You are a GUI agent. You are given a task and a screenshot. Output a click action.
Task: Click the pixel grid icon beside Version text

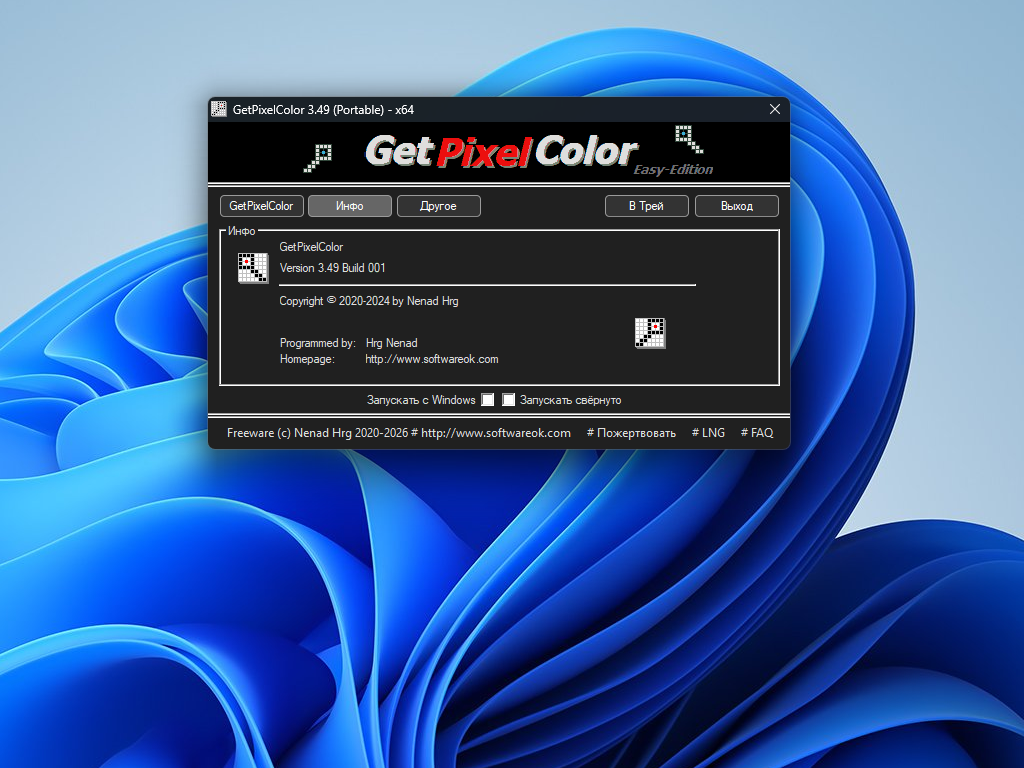(253, 268)
